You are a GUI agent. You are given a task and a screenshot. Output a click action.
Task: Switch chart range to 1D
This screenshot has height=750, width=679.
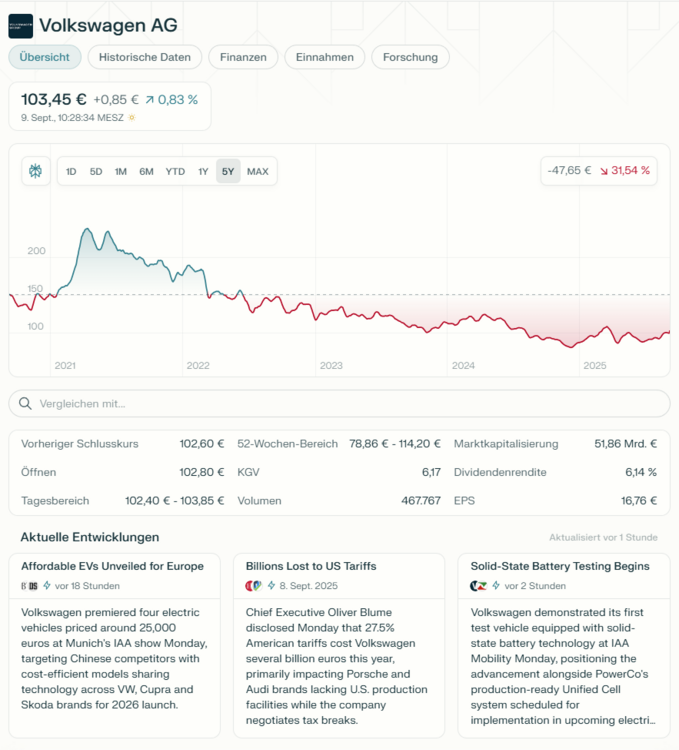pos(71,171)
